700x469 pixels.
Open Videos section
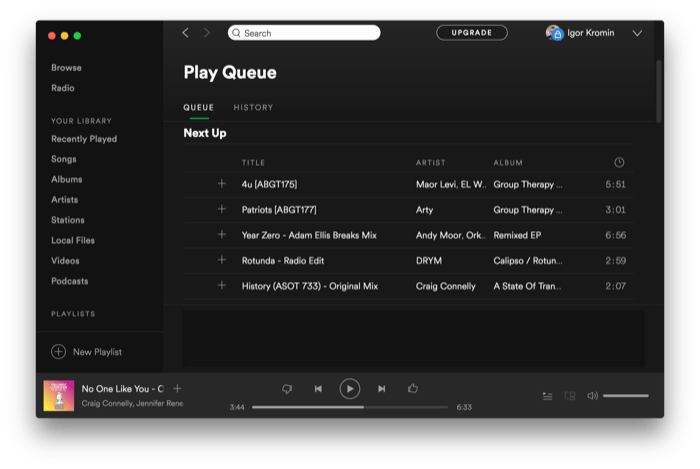pos(65,261)
